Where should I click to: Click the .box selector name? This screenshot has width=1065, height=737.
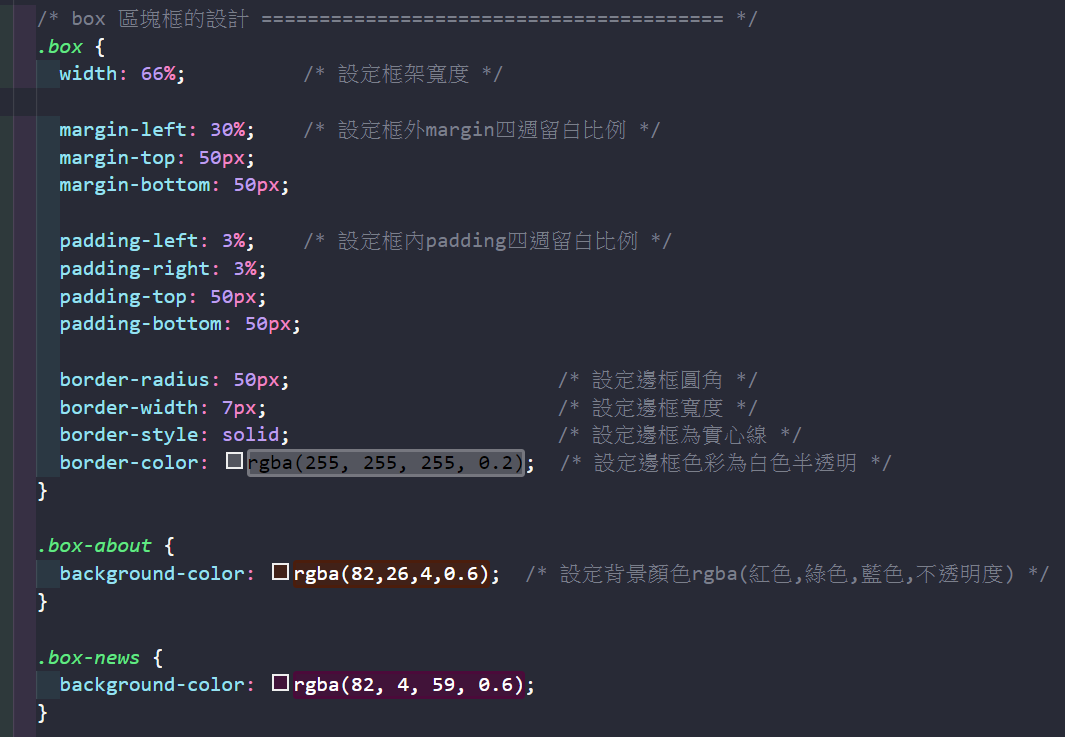pyautogui.click(x=60, y=46)
